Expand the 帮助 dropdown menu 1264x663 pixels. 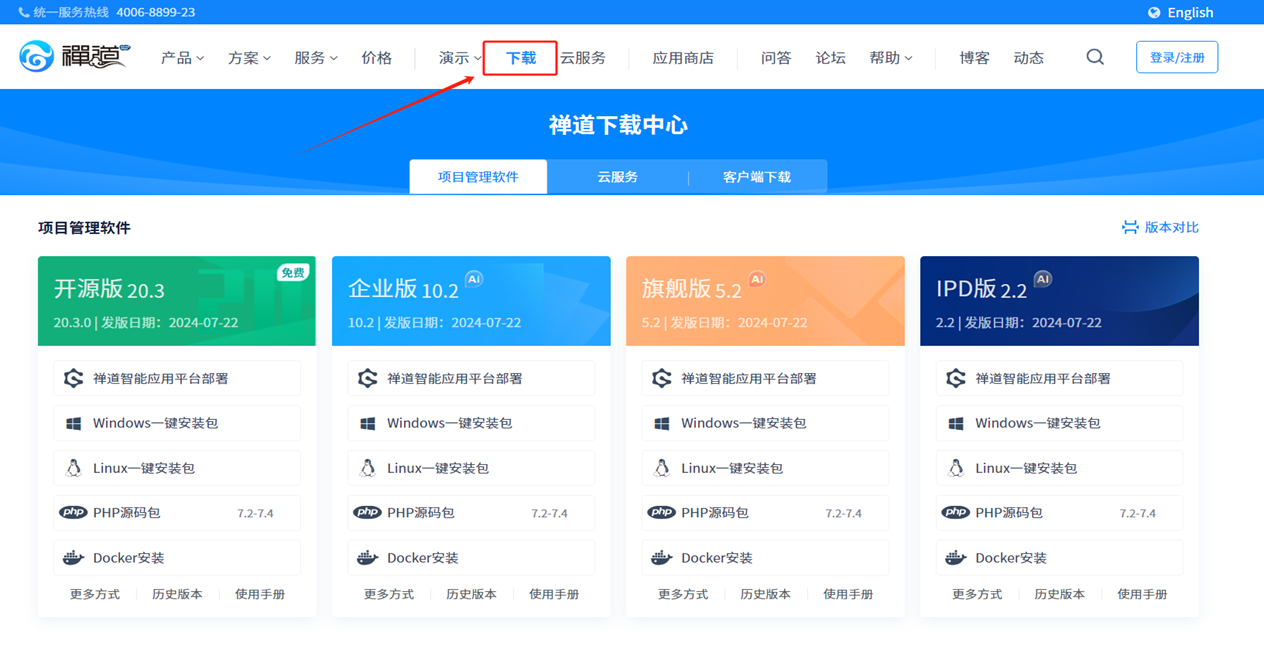(x=890, y=58)
